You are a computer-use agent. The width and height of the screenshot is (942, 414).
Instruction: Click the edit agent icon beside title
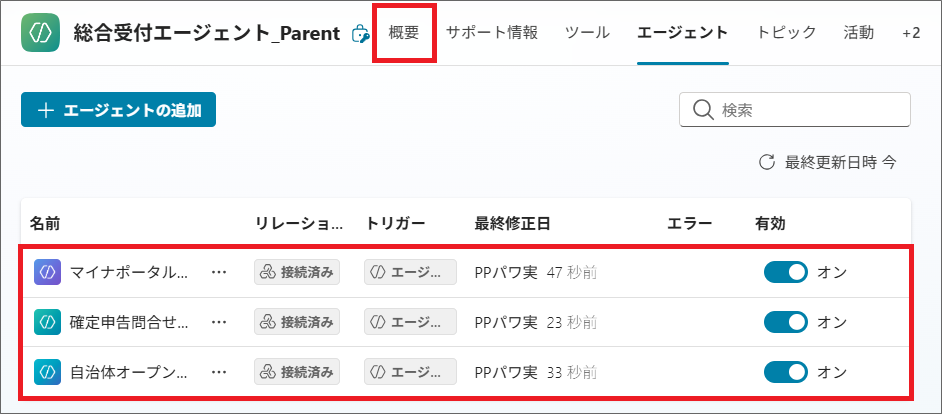360,35
